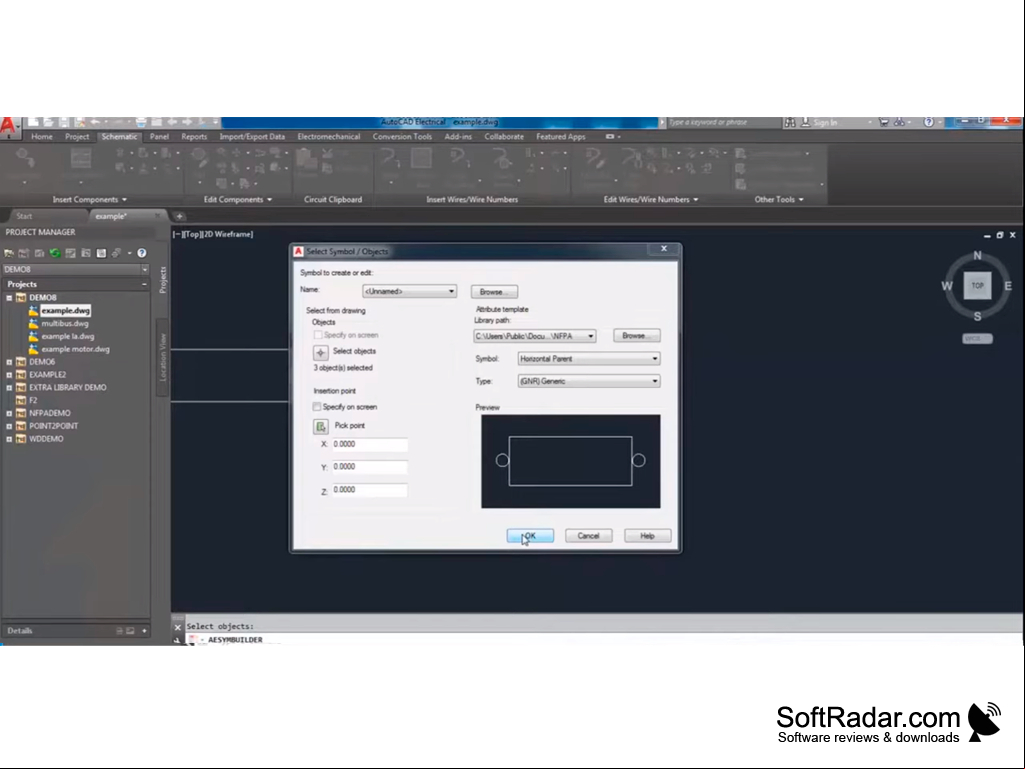Image resolution: width=1025 pixels, height=769 pixels.
Task: Click the shopping cart icon in title bar
Action: click(884, 122)
